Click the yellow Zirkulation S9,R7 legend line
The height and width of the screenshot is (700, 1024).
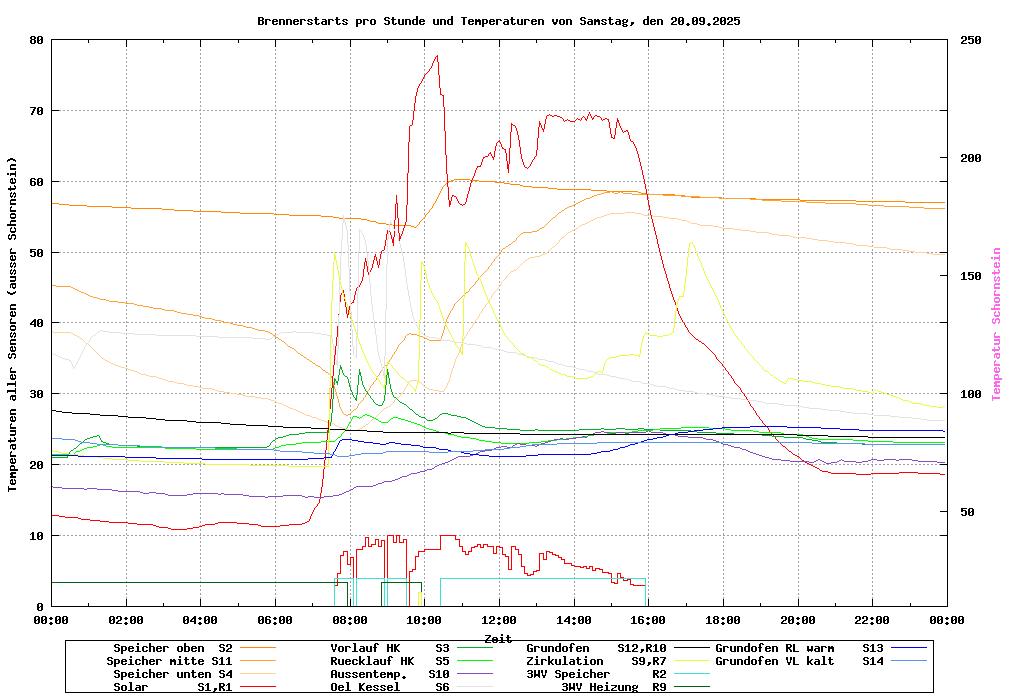tap(692, 661)
